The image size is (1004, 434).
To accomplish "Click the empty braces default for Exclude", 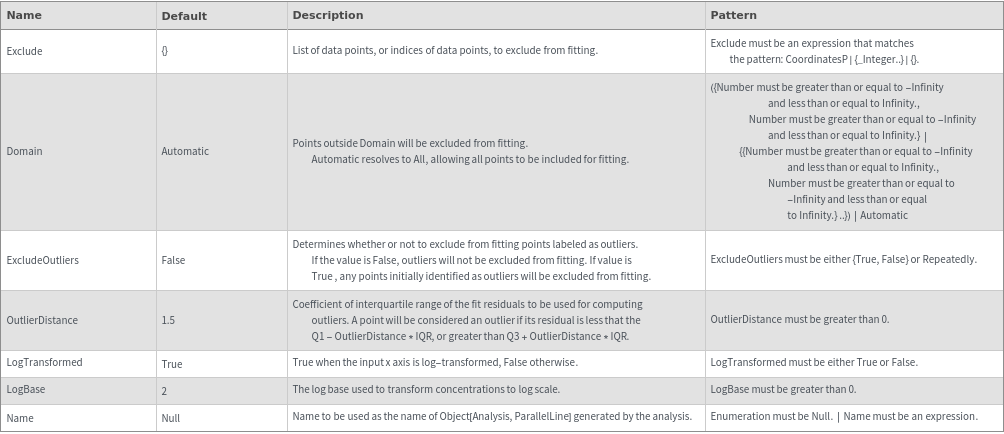I will tap(164, 50).
